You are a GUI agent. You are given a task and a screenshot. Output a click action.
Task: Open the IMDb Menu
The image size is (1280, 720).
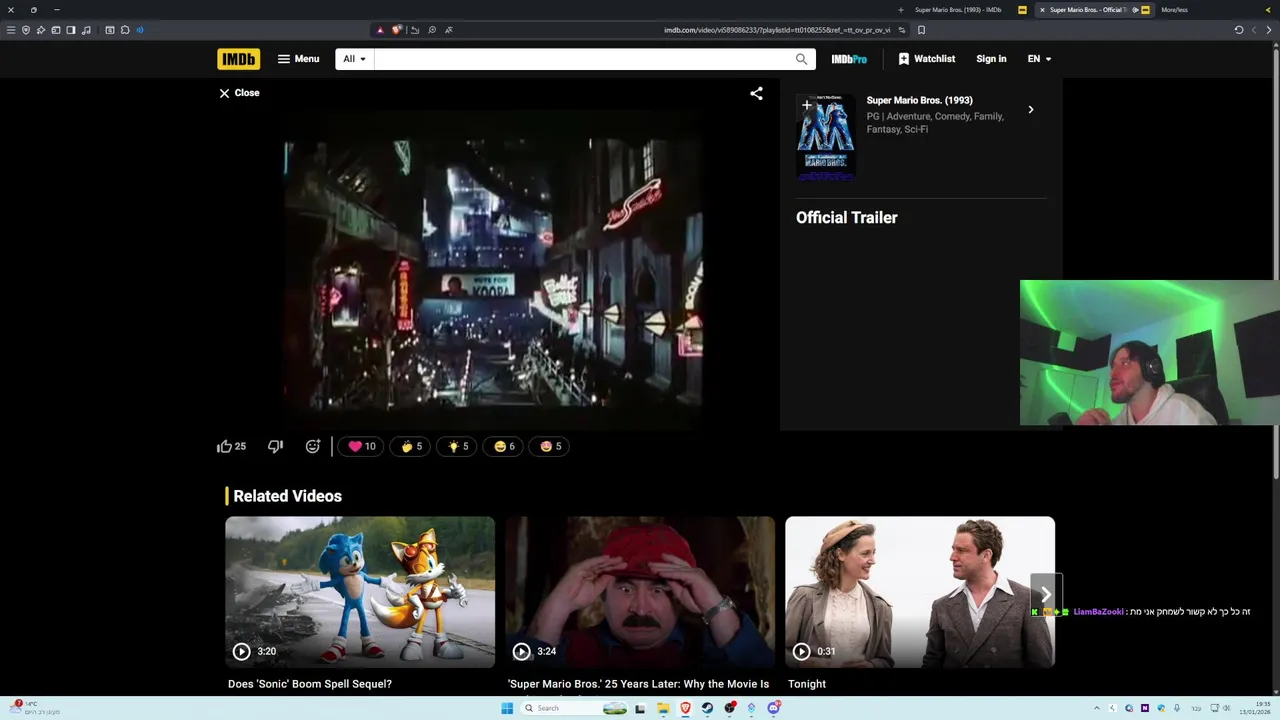coord(298,59)
